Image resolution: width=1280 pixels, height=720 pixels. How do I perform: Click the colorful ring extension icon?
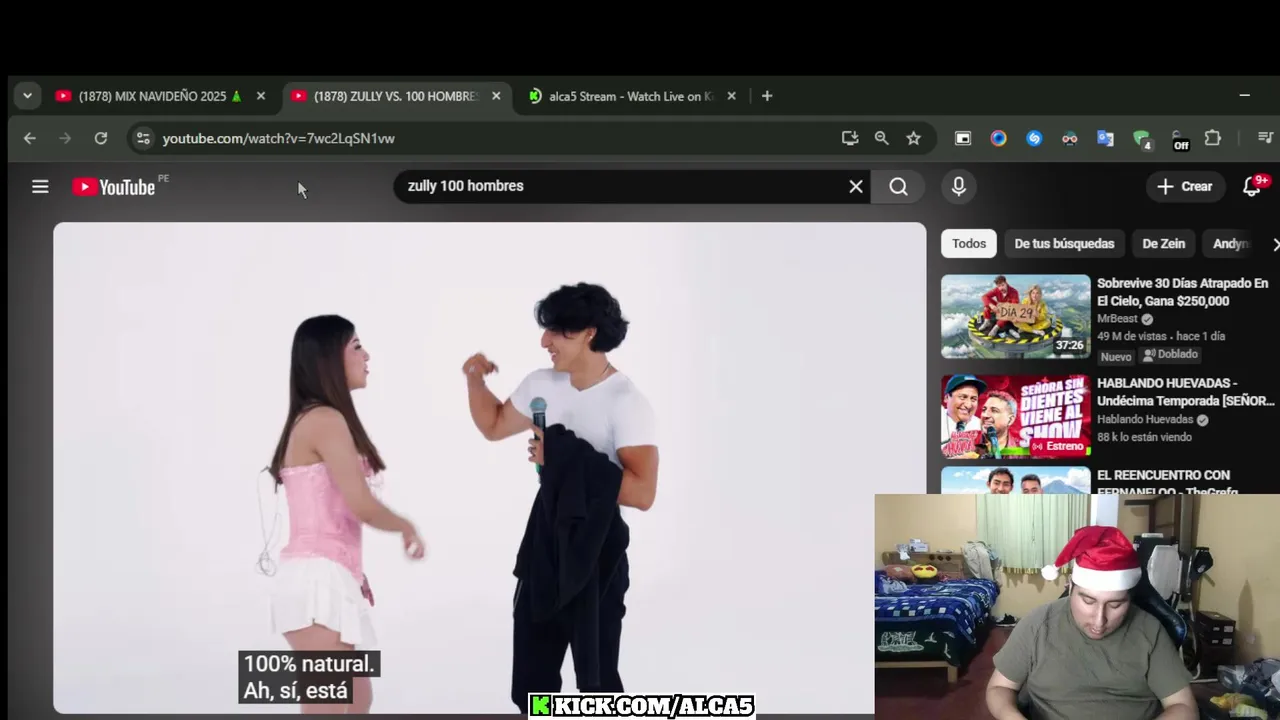click(998, 138)
